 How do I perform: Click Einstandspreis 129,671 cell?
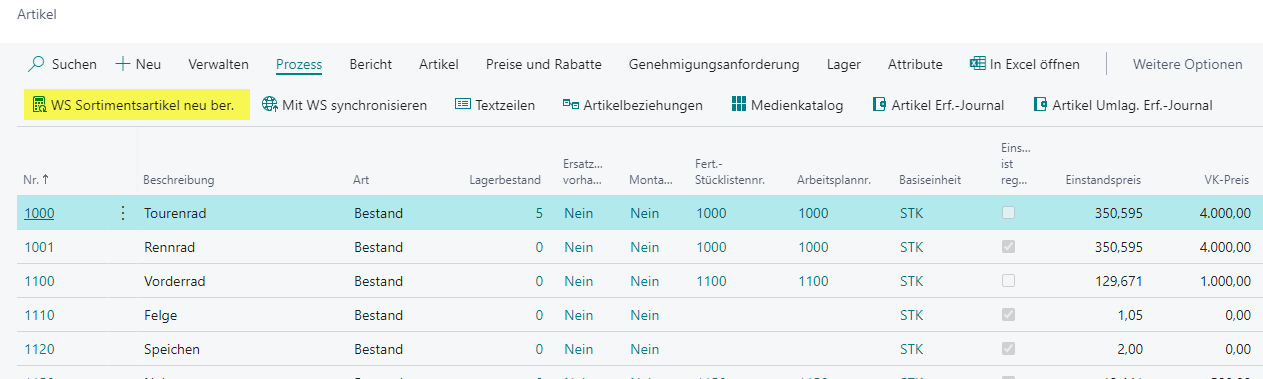click(1119, 281)
